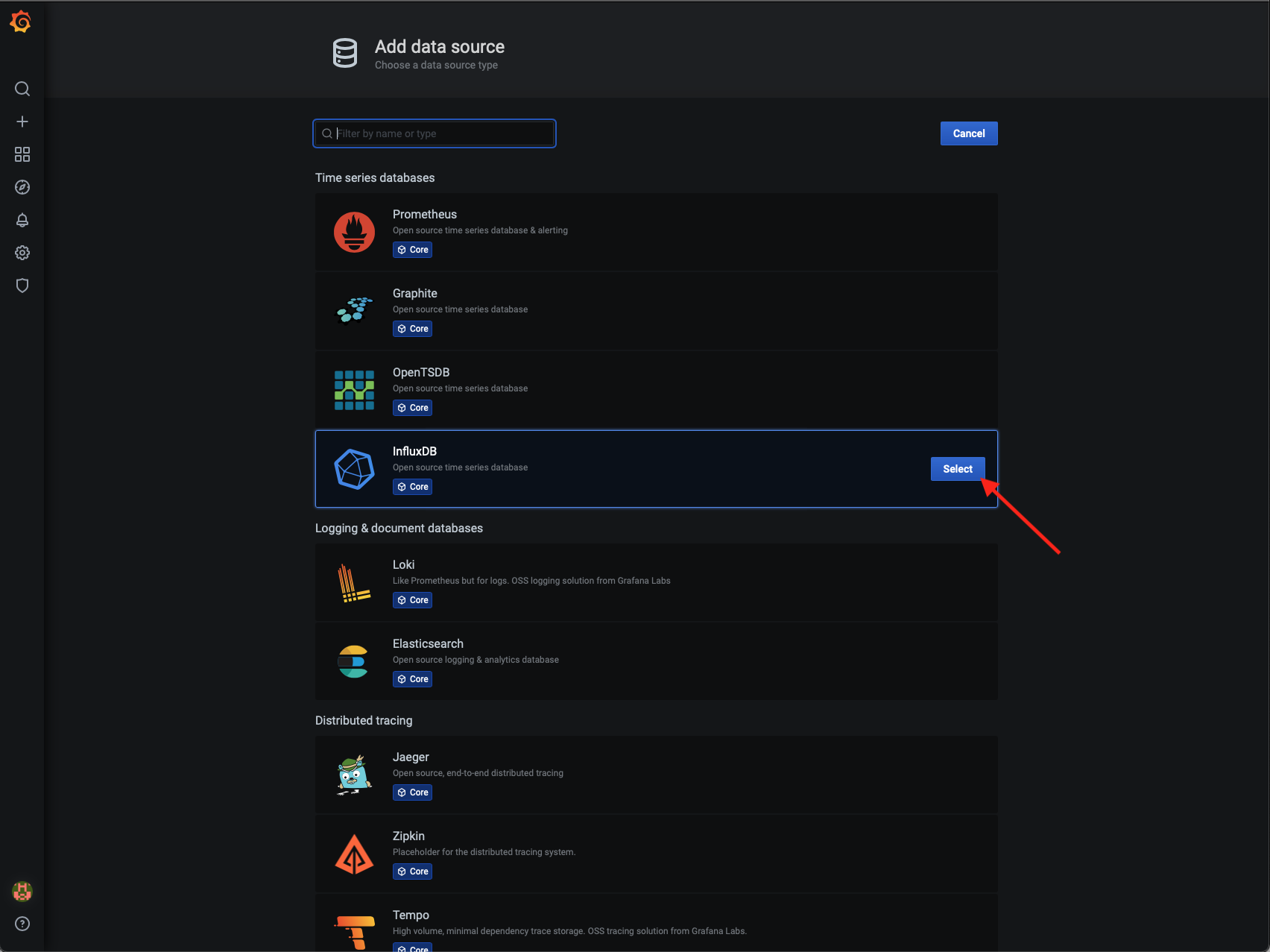Choose the Elasticsearch data source title
This screenshot has width=1270, height=952.
428,643
